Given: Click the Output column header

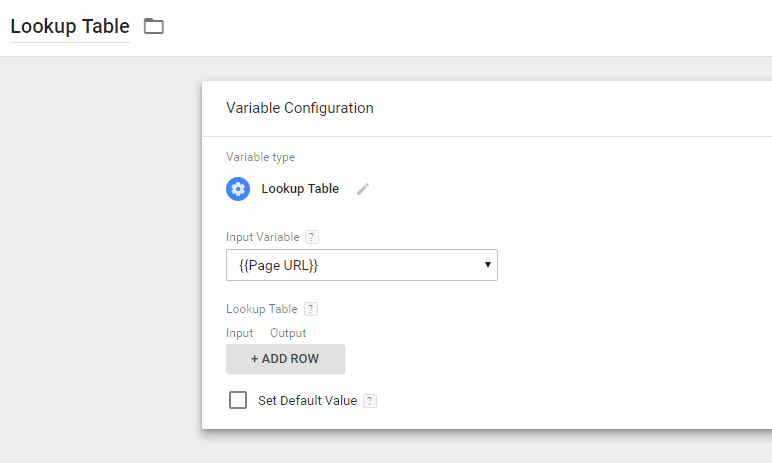Looking at the screenshot, I should [288, 333].
